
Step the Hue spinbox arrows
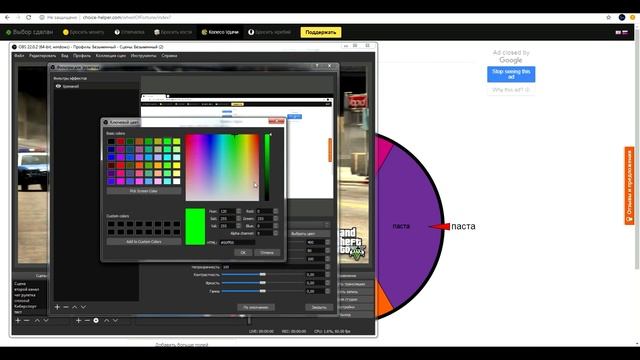(x=238, y=211)
